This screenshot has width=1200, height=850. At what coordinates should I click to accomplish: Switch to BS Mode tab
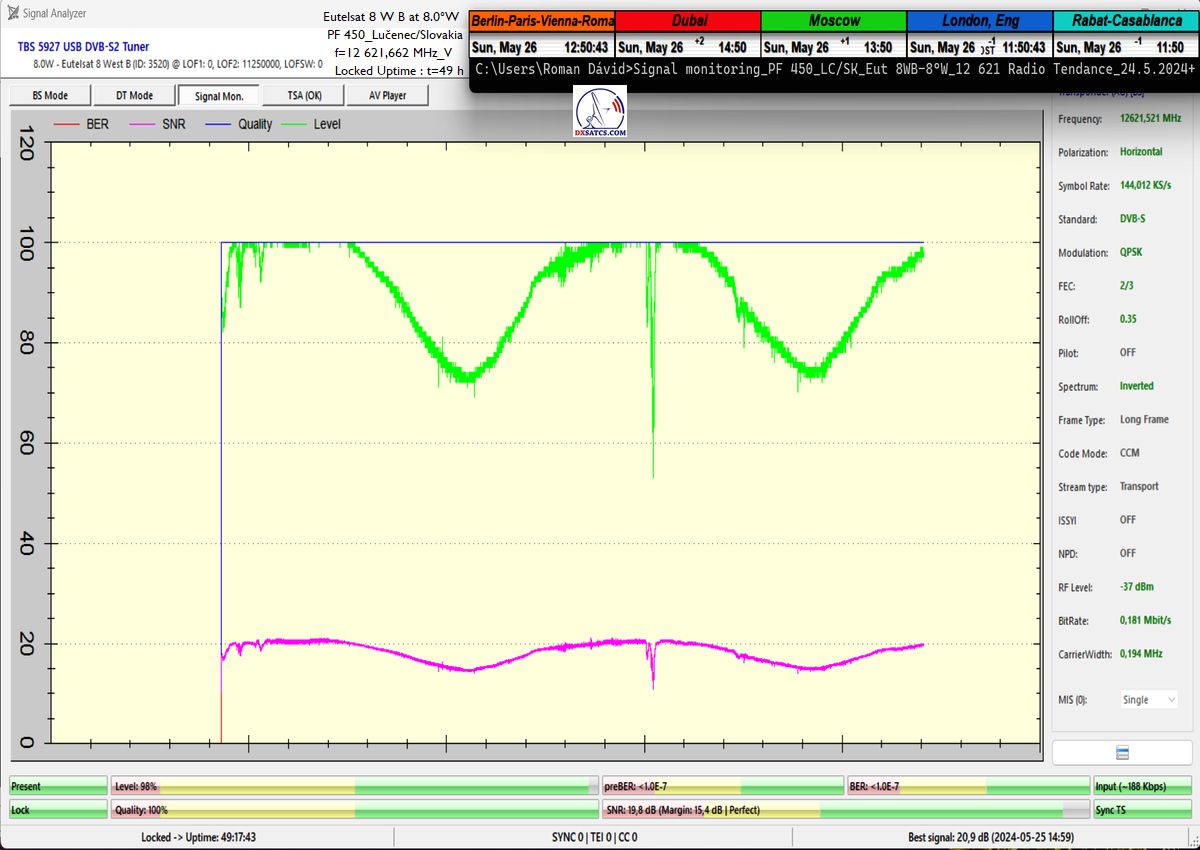[x=49, y=95]
